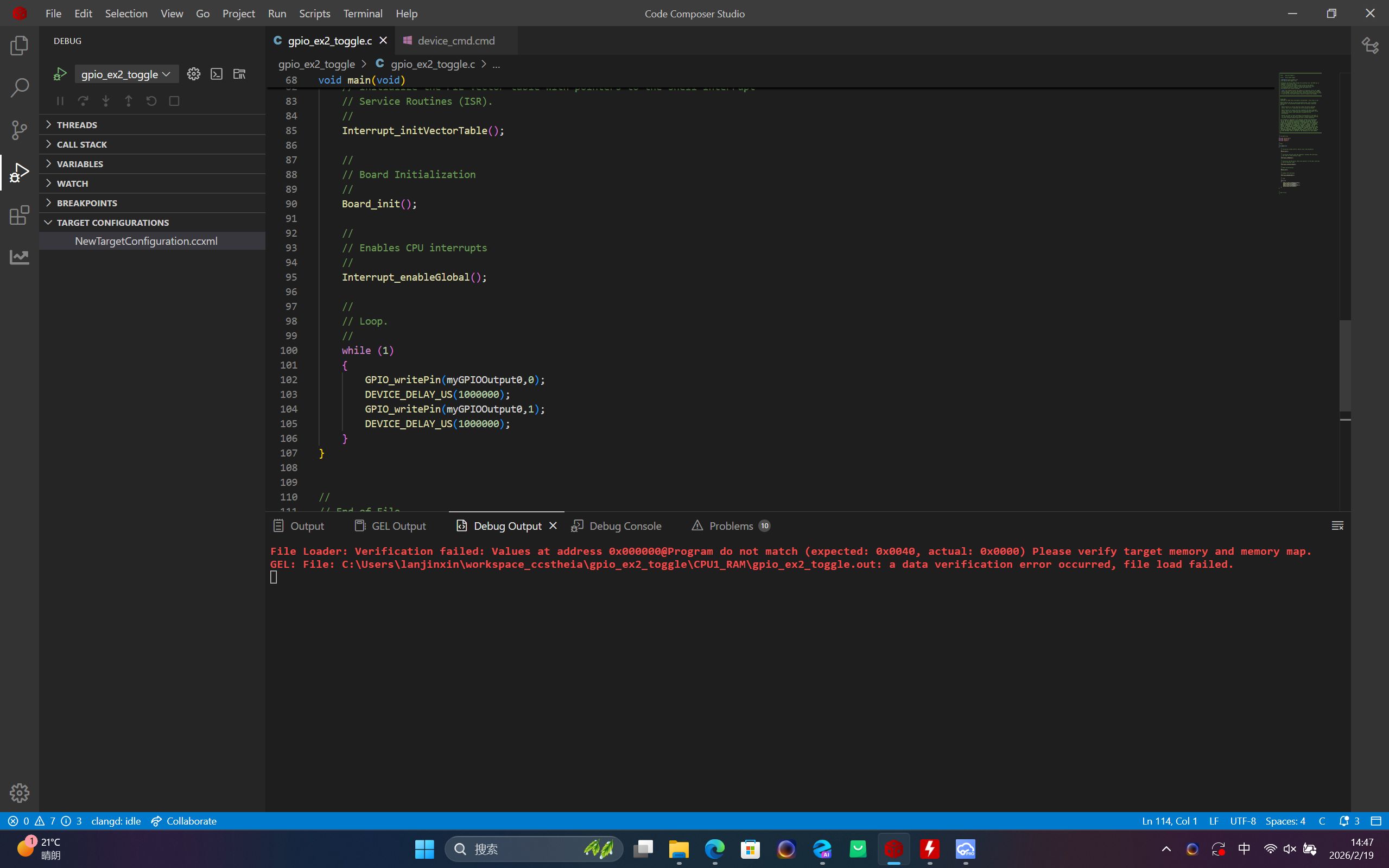Screen dimensions: 1389x868
Task: Expand the BREAKPOINTS section
Action: pyautogui.click(x=86, y=202)
